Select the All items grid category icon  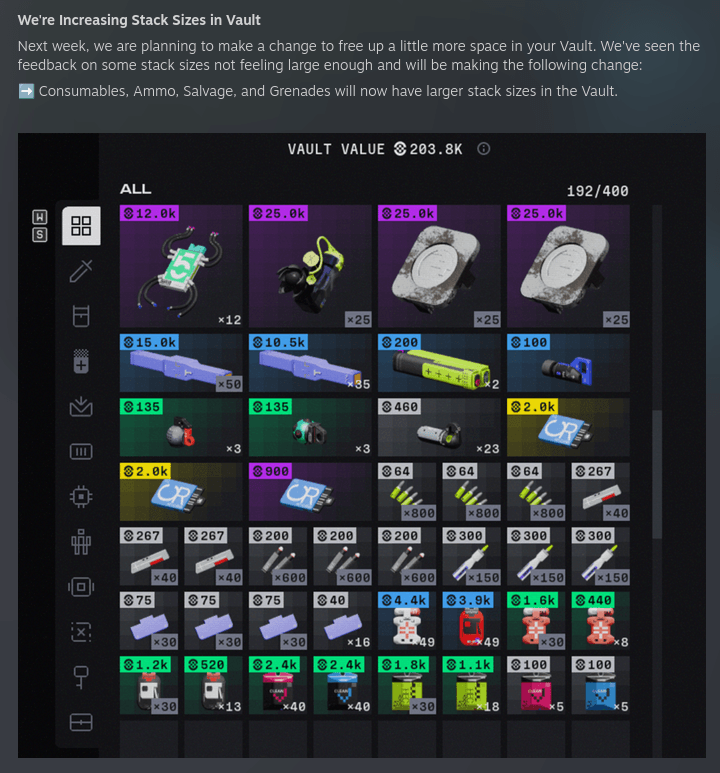pos(81,226)
